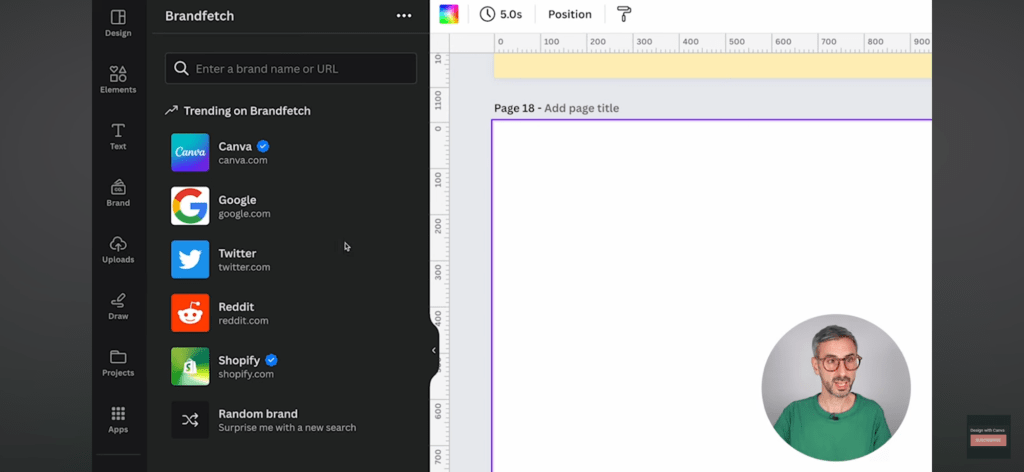The height and width of the screenshot is (472, 1024).
Task: Click the google.com domain text
Action: 244,214
